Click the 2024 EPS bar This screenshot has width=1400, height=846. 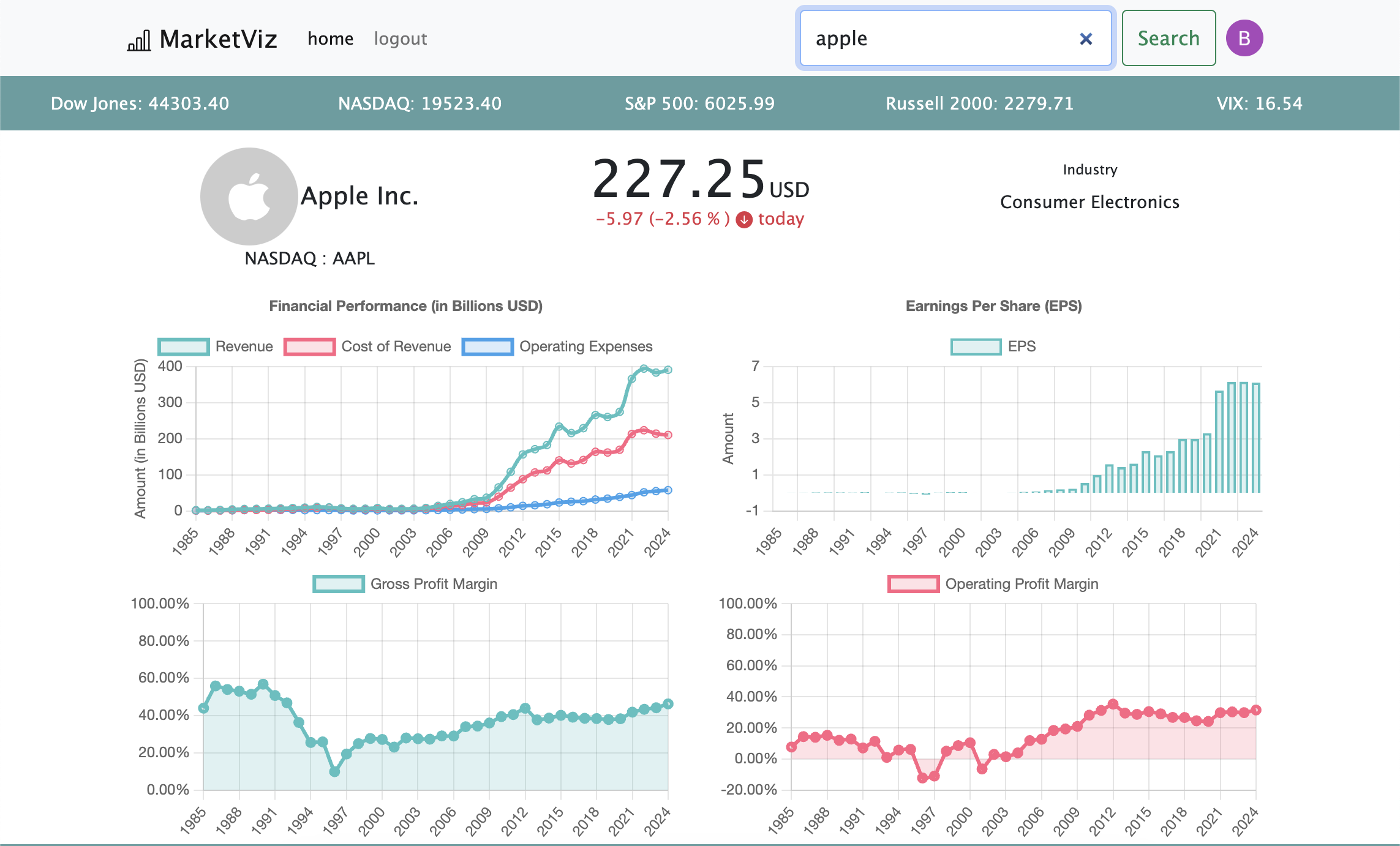point(1256,438)
